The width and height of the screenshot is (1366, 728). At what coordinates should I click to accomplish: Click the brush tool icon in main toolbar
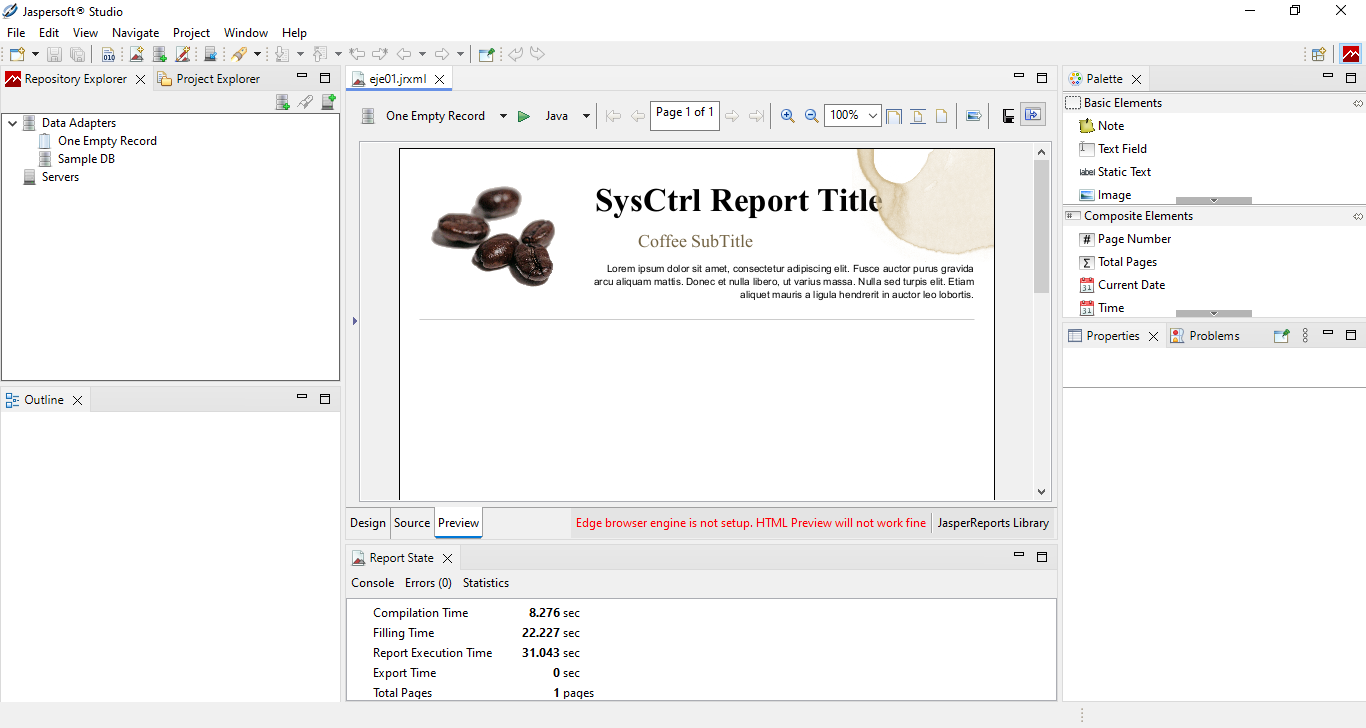tap(239, 54)
